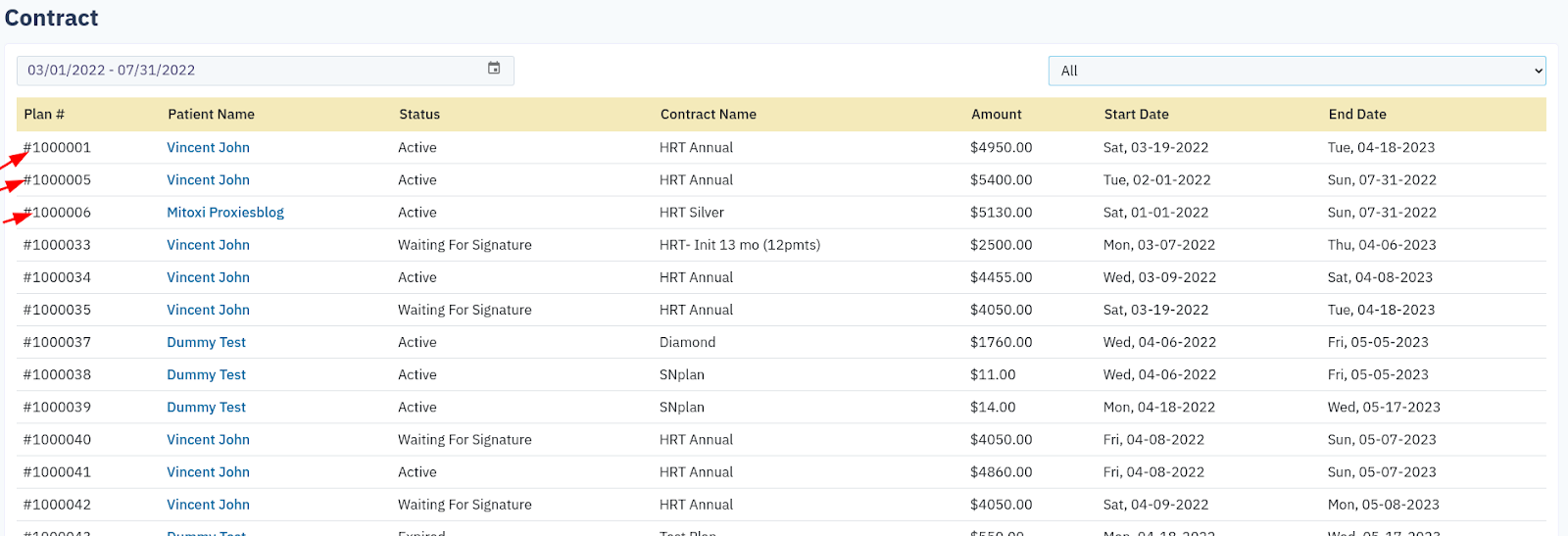Sort by the Start Date column header
The image size is (1568, 536).
1136,115
